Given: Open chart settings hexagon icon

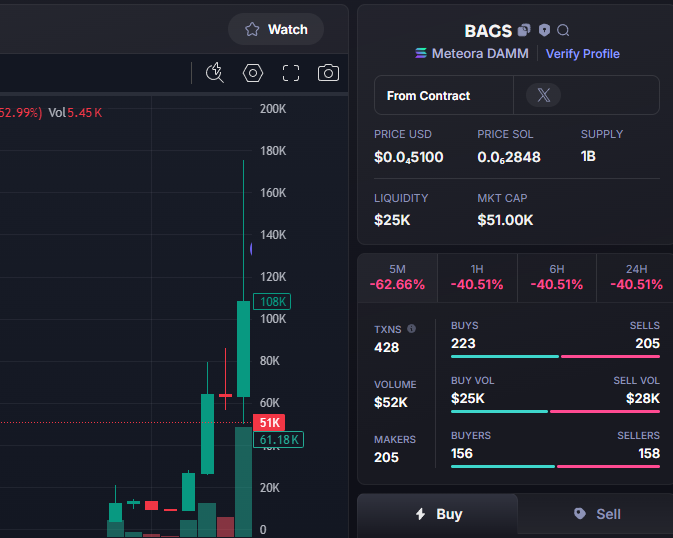Looking at the screenshot, I should [x=253, y=73].
